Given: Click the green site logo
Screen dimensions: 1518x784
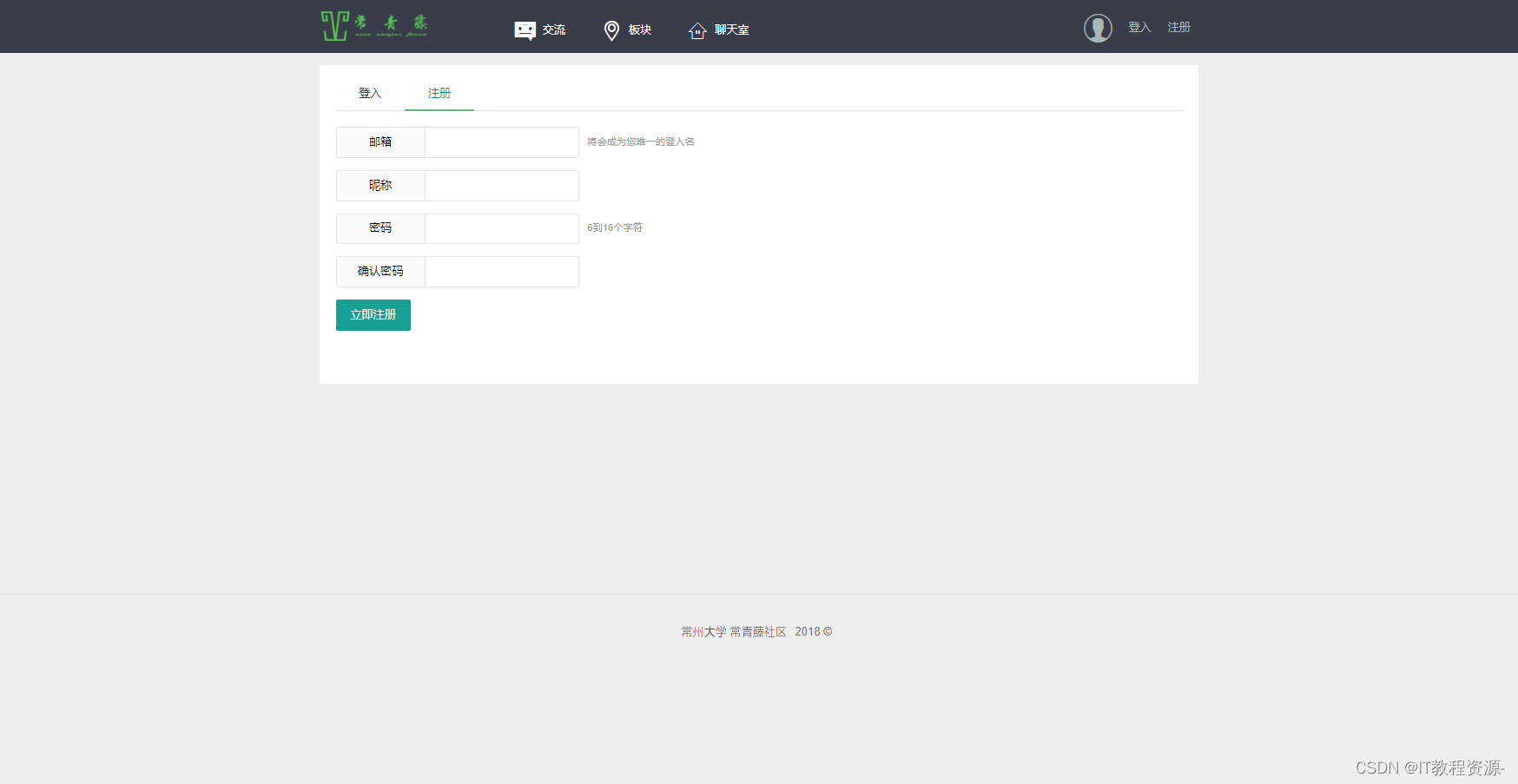Looking at the screenshot, I should pyautogui.click(x=374, y=26).
